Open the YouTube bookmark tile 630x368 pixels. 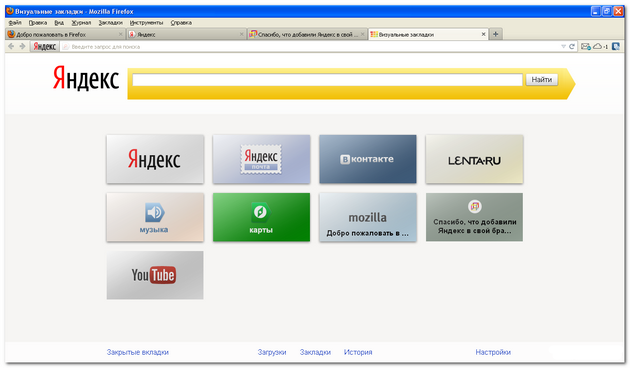(155, 275)
